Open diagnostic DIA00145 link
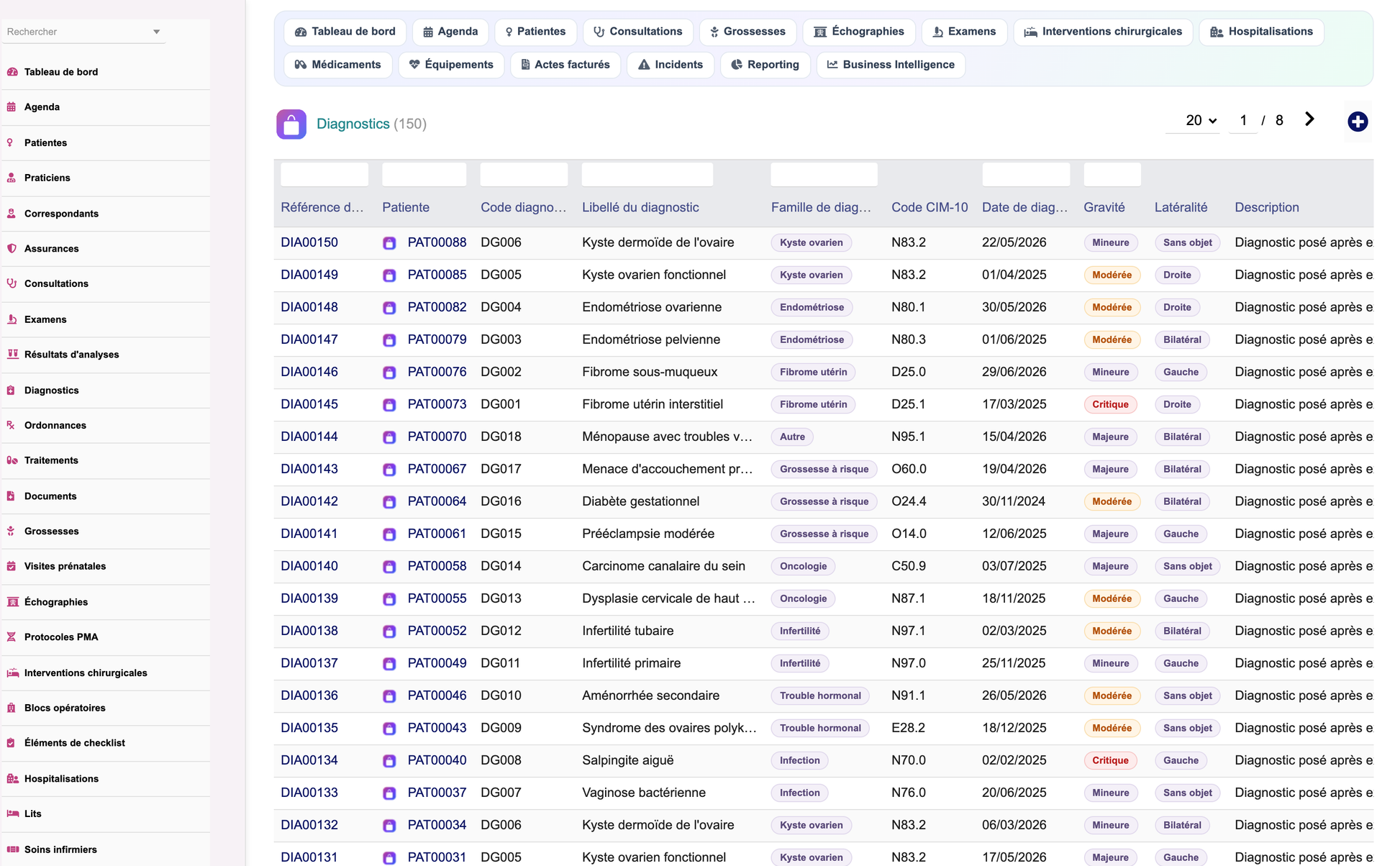1400x866 pixels. coord(309,404)
